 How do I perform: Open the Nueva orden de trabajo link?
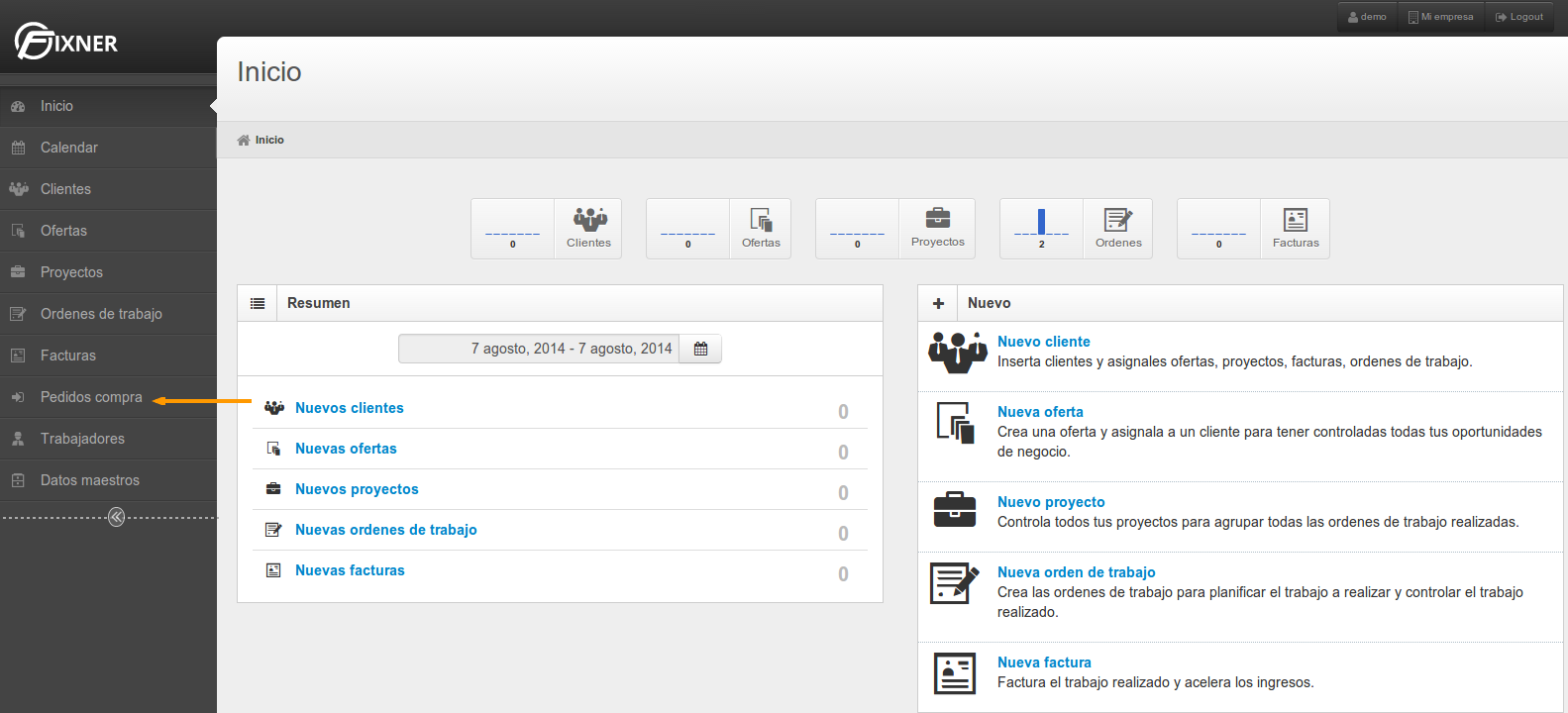[x=1076, y=572]
